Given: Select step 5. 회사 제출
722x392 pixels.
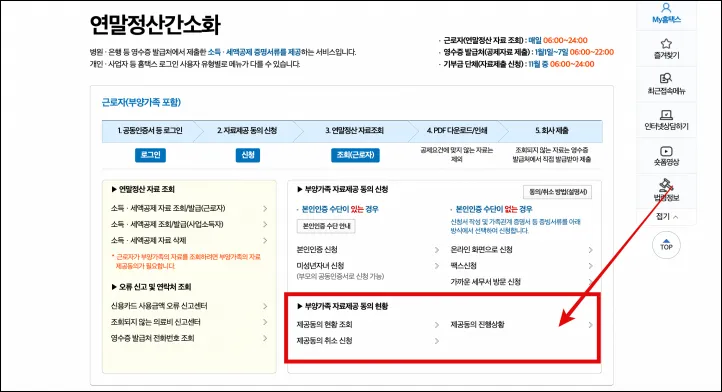Looking at the screenshot, I should 552,131.
